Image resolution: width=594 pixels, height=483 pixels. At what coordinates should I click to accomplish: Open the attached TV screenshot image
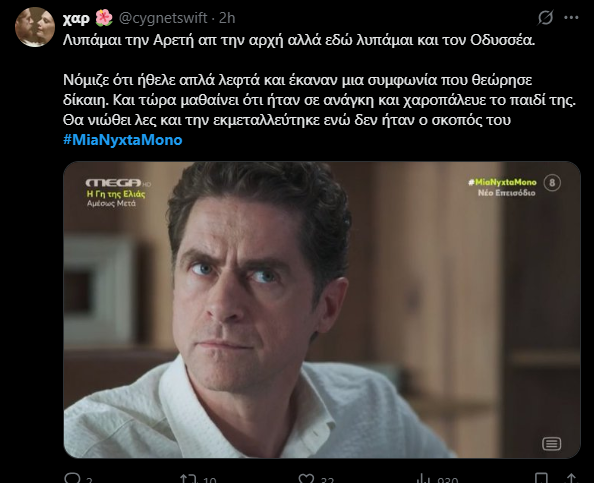click(x=322, y=310)
